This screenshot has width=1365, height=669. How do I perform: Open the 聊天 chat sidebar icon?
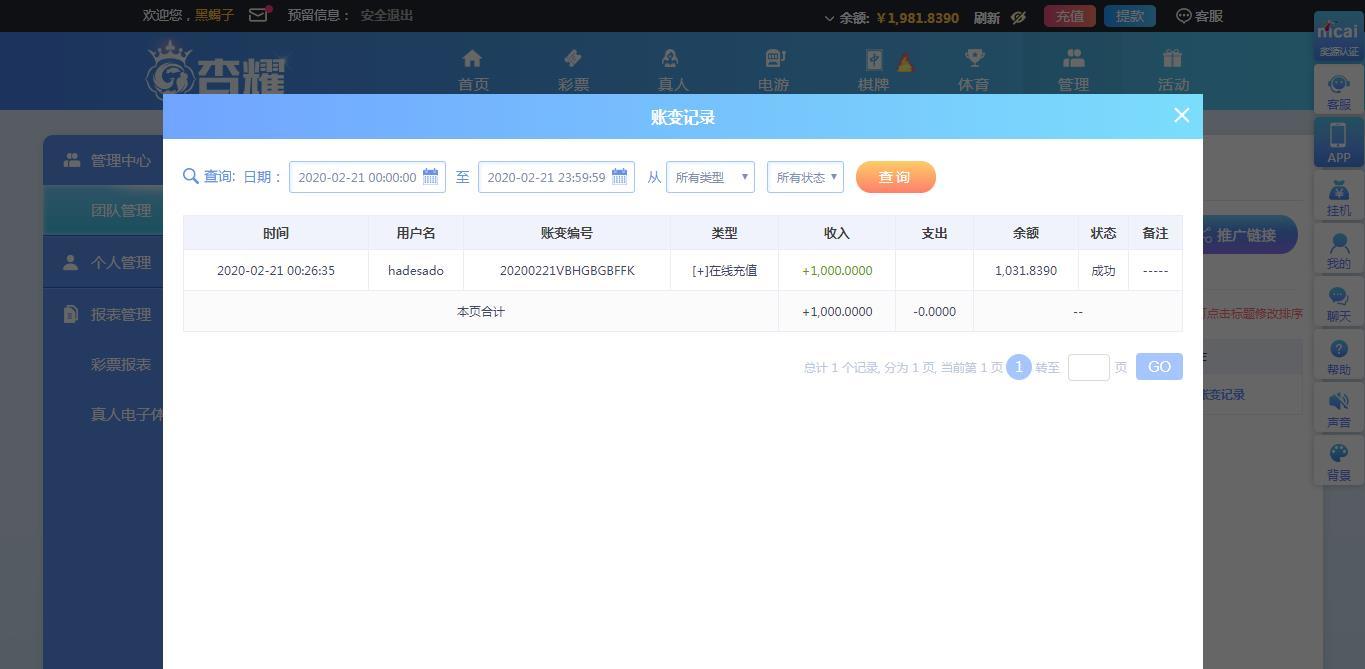(1338, 304)
